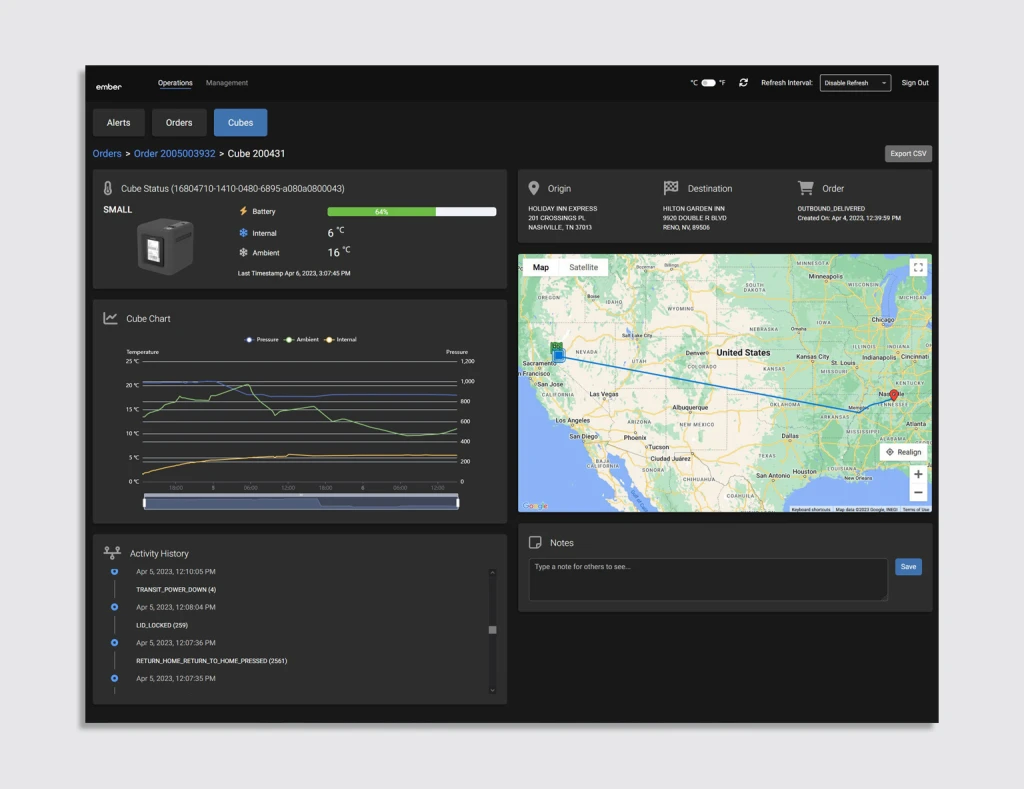Switch to the Management tab

227,83
